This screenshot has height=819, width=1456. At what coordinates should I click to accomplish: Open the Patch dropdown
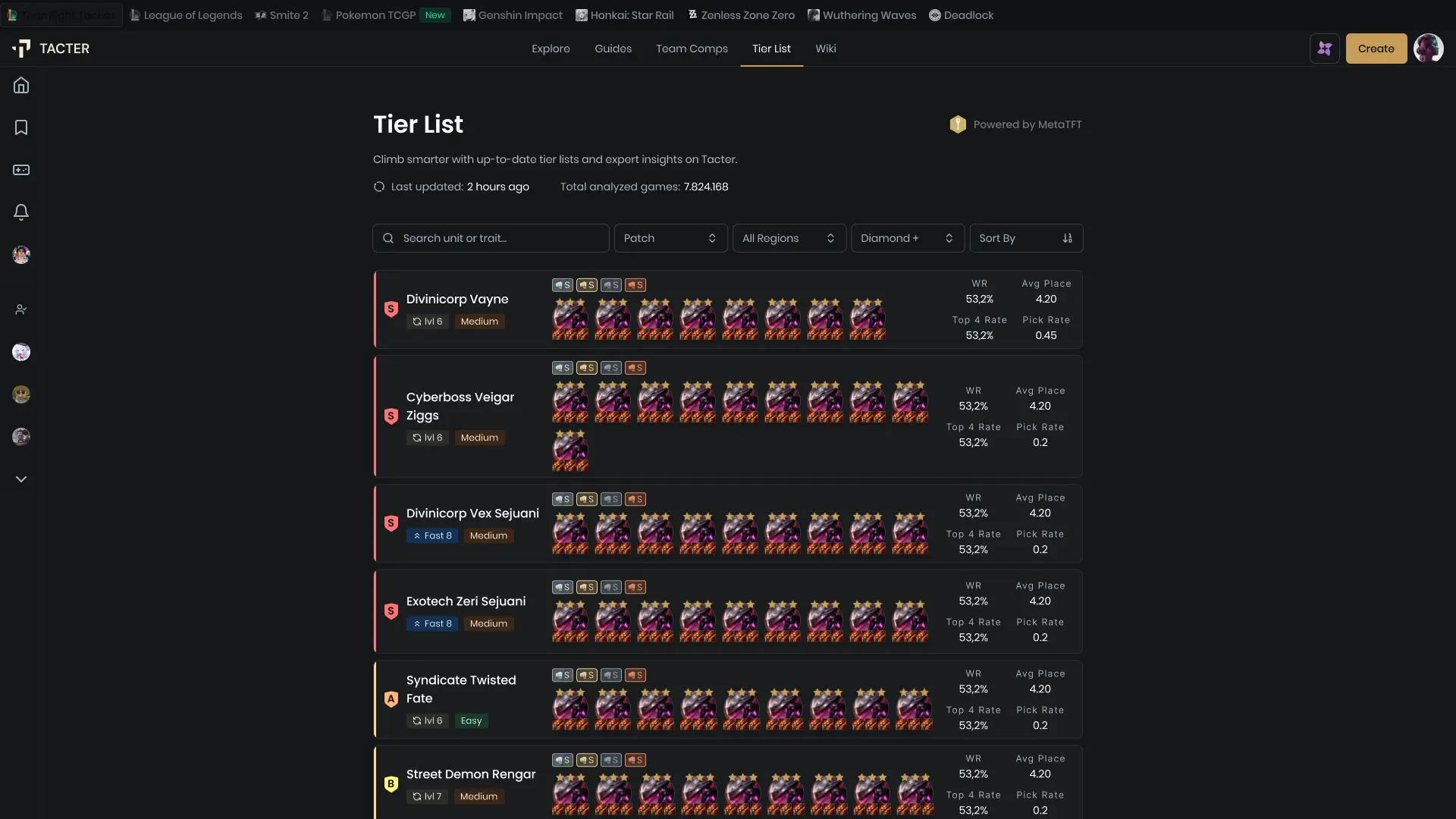point(670,237)
